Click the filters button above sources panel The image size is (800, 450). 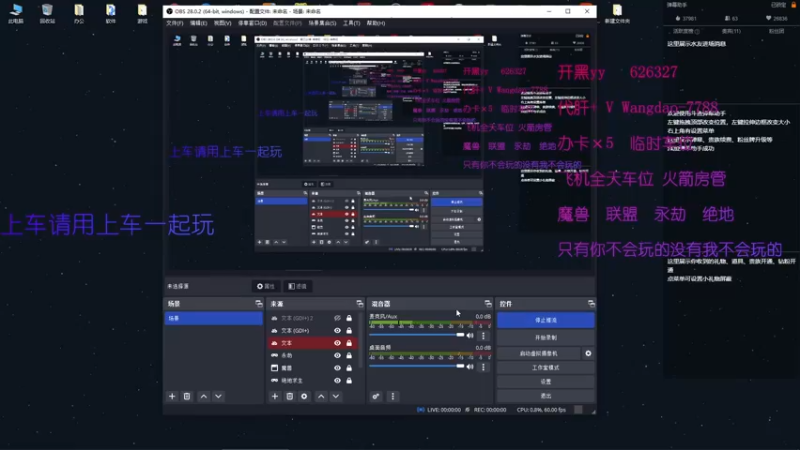[297, 286]
